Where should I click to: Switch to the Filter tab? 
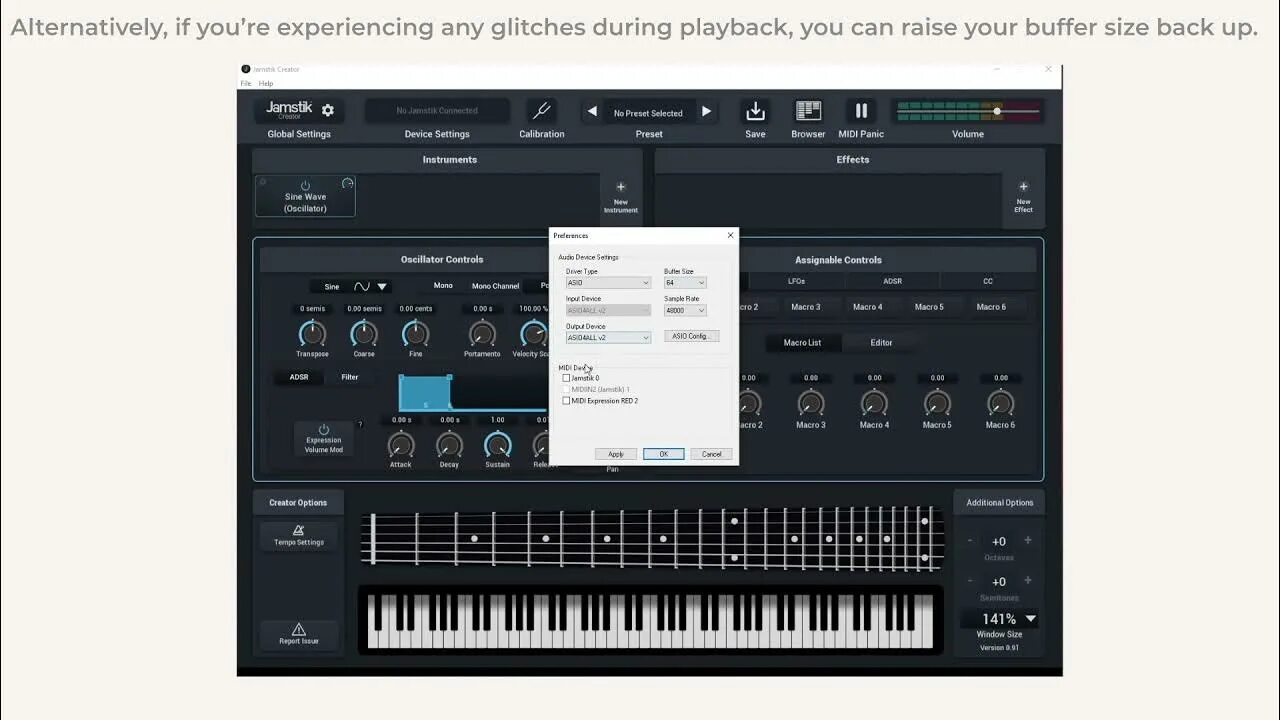coord(350,377)
